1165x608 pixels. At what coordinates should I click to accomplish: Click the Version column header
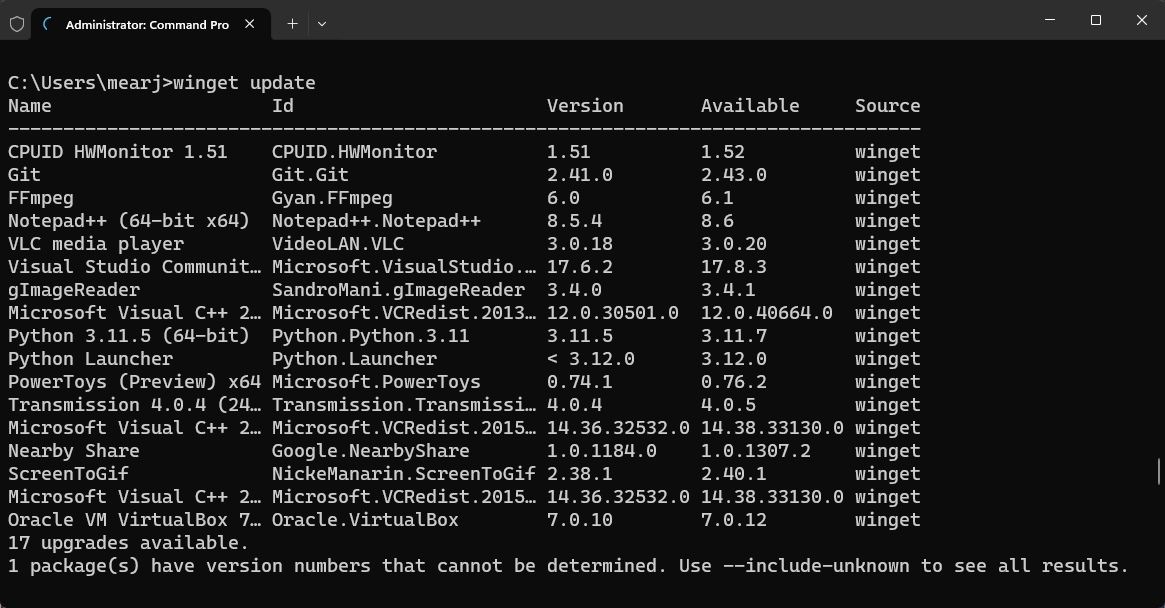(x=585, y=105)
